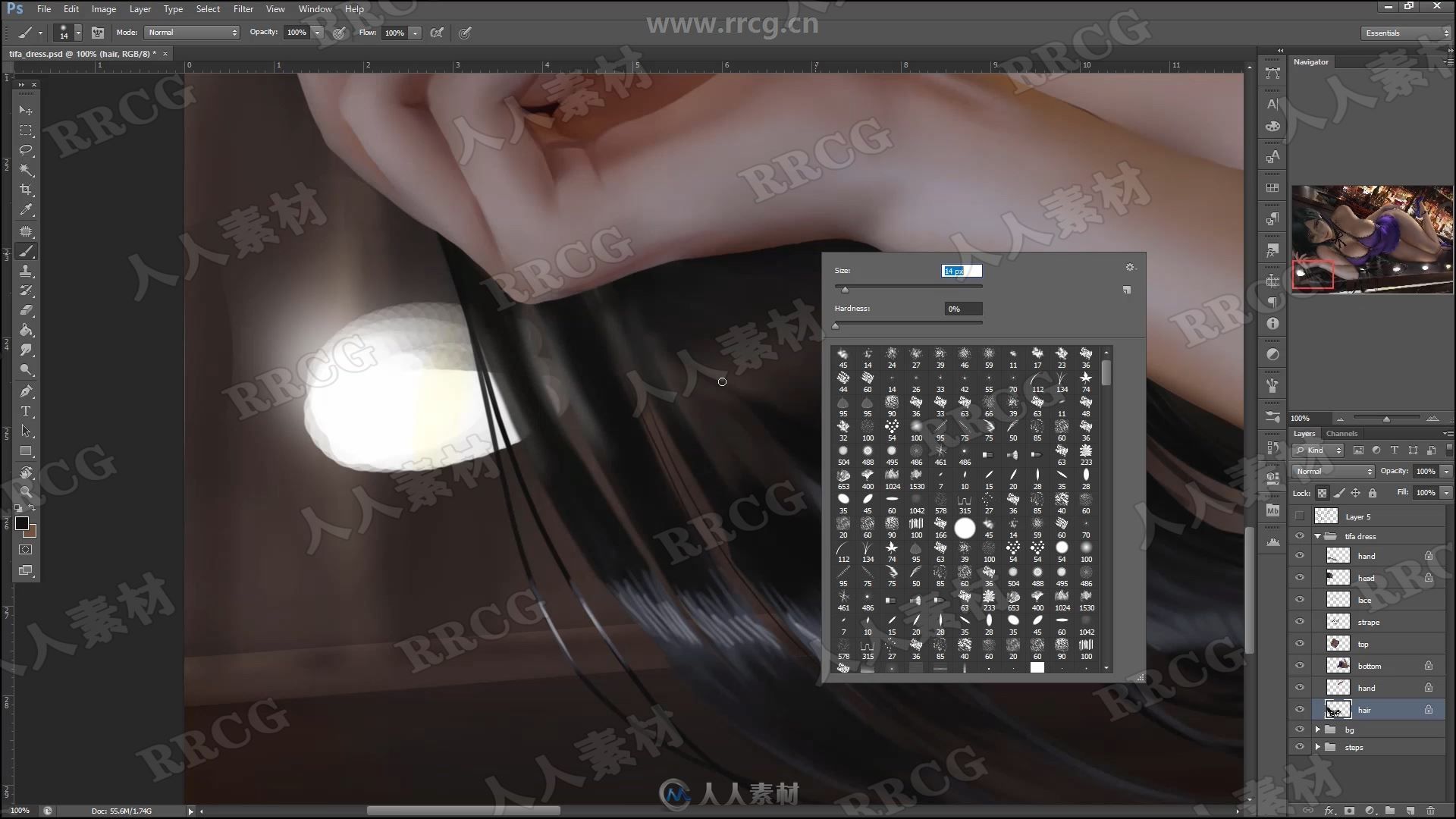Select the Hand tool
This screenshot has height=819, width=1456.
tap(26, 472)
